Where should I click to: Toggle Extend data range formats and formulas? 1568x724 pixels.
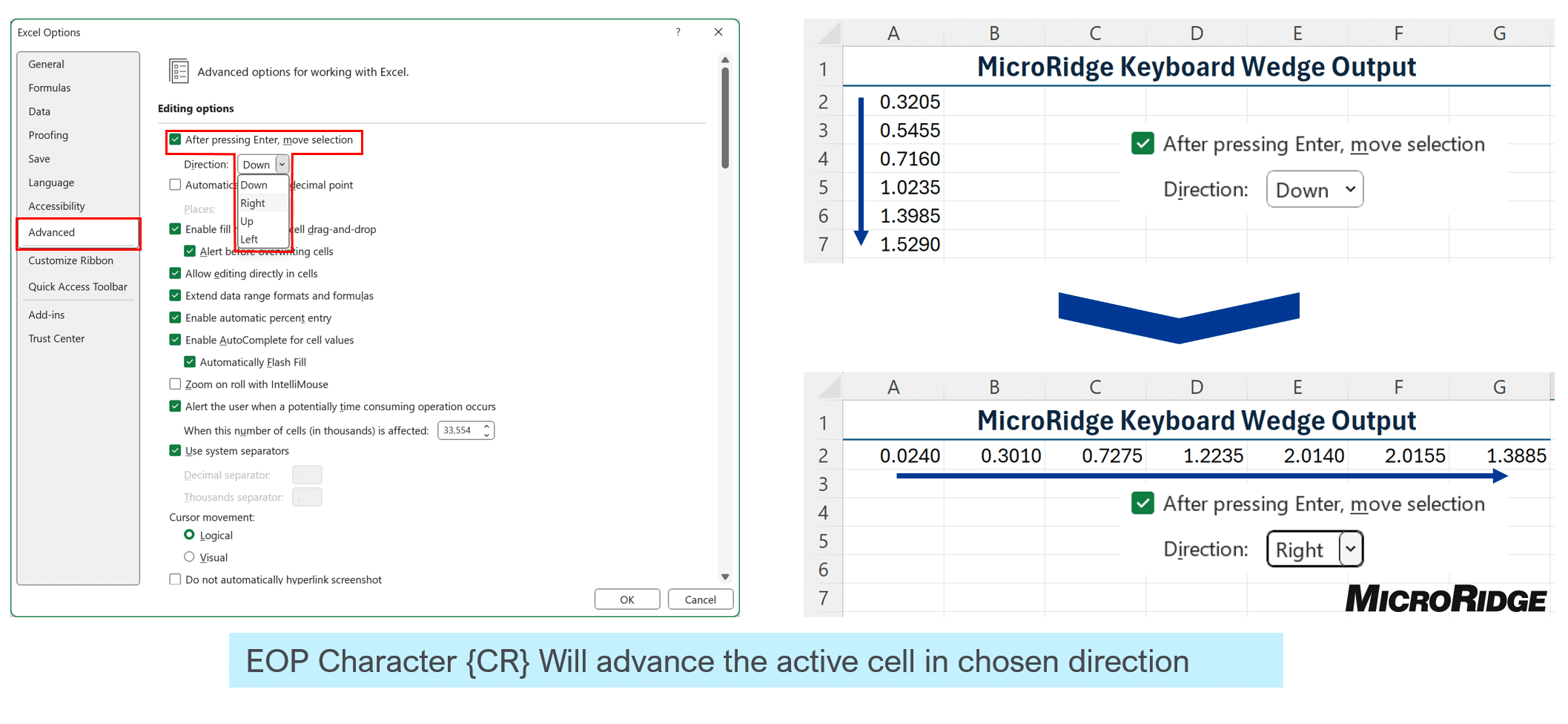[x=175, y=296]
